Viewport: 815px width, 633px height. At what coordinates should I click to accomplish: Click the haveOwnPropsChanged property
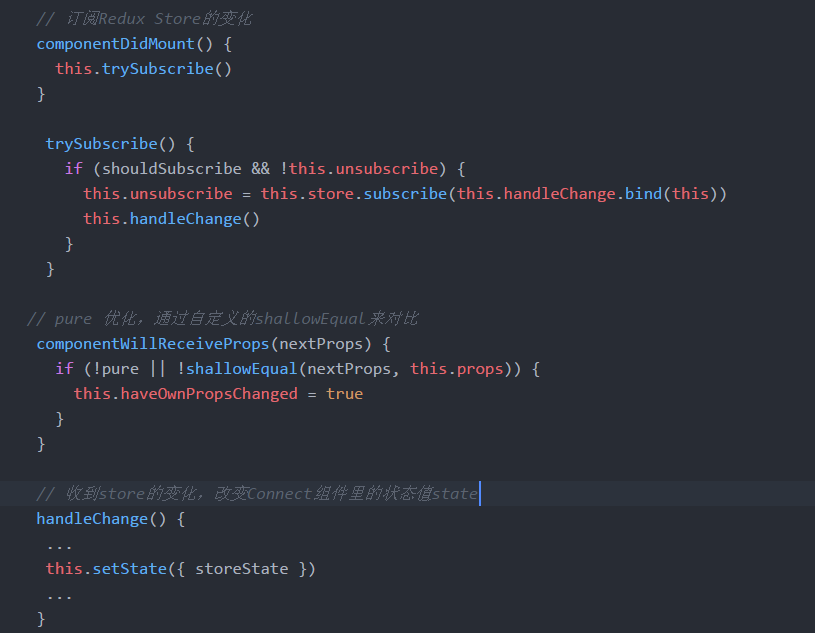209,394
